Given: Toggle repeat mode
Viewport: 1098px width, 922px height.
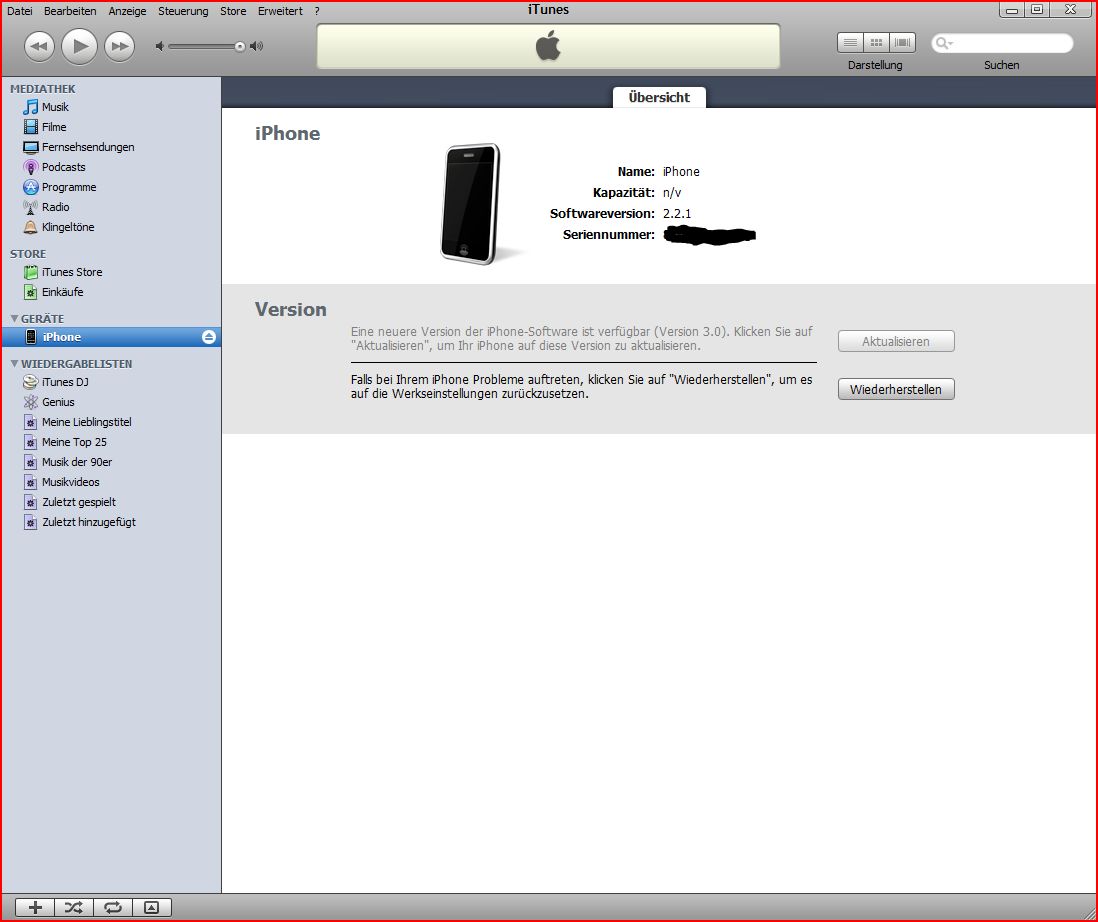Looking at the screenshot, I should pyautogui.click(x=113, y=907).
